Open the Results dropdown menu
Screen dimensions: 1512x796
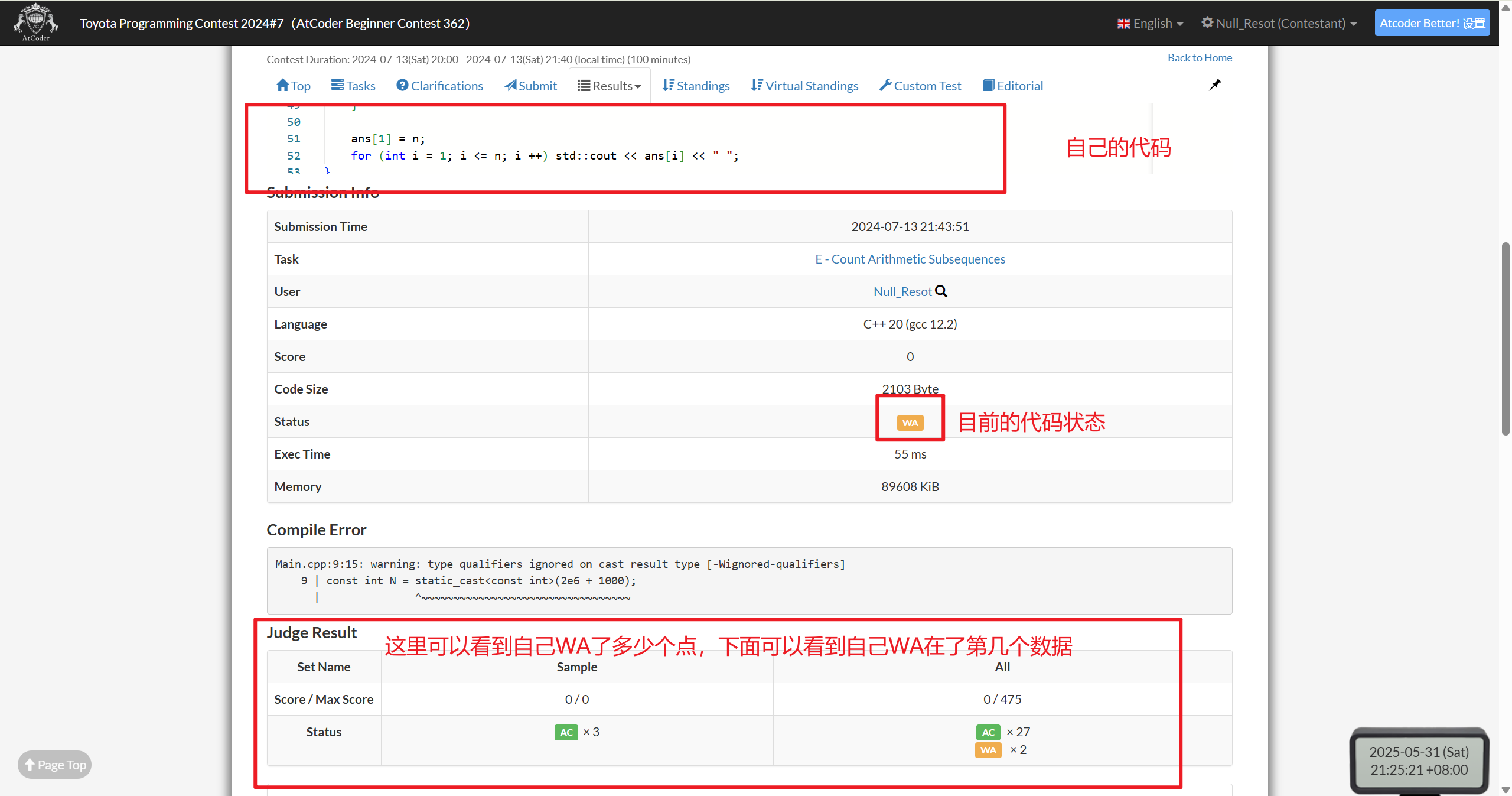610,85
